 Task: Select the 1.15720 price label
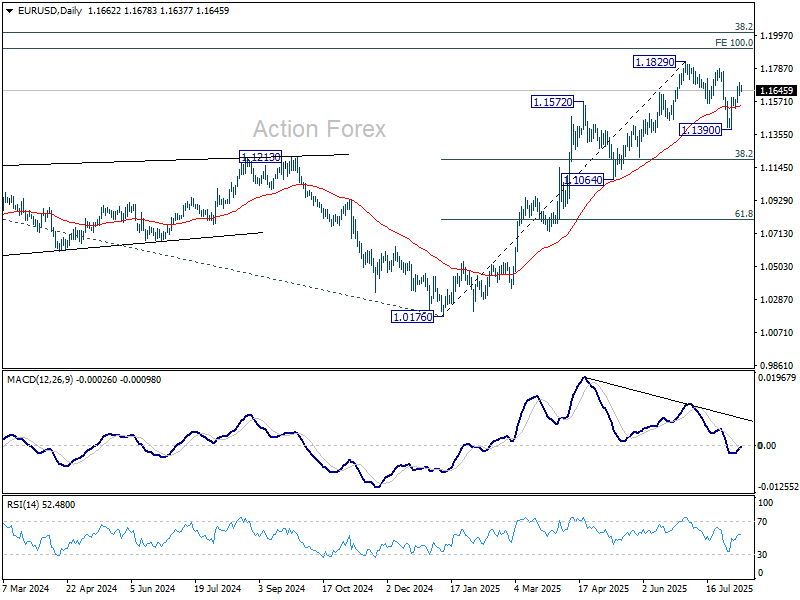(x=553, y=102)
